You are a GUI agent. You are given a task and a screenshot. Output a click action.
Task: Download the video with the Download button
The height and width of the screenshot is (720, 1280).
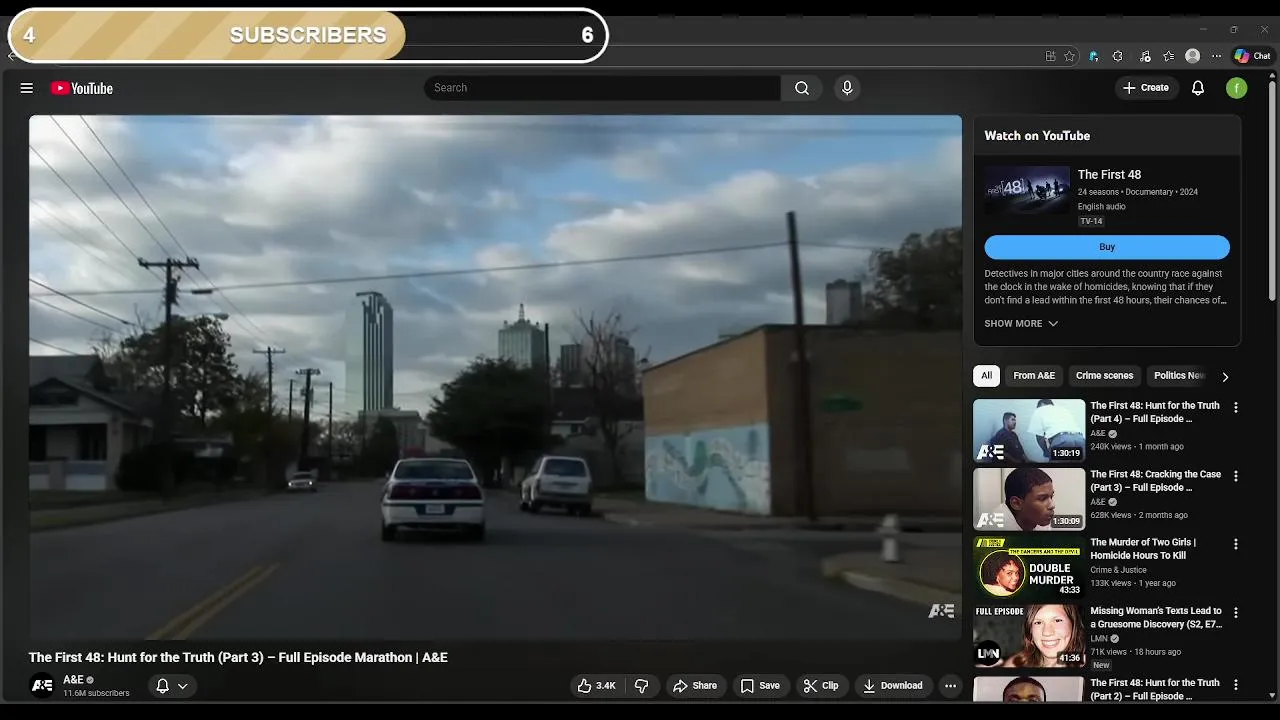(x=893, y=686)
